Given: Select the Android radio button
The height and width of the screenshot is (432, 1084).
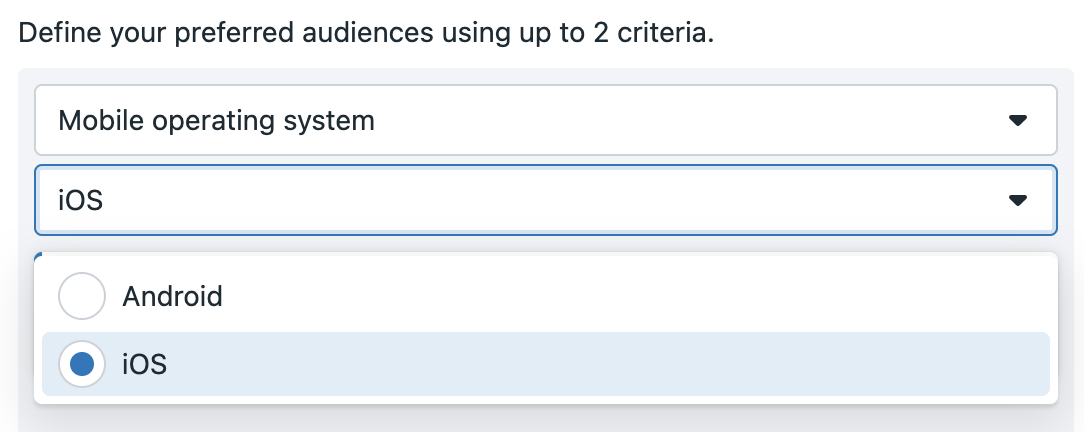Looking at the screenshot, I should (82, 296).
